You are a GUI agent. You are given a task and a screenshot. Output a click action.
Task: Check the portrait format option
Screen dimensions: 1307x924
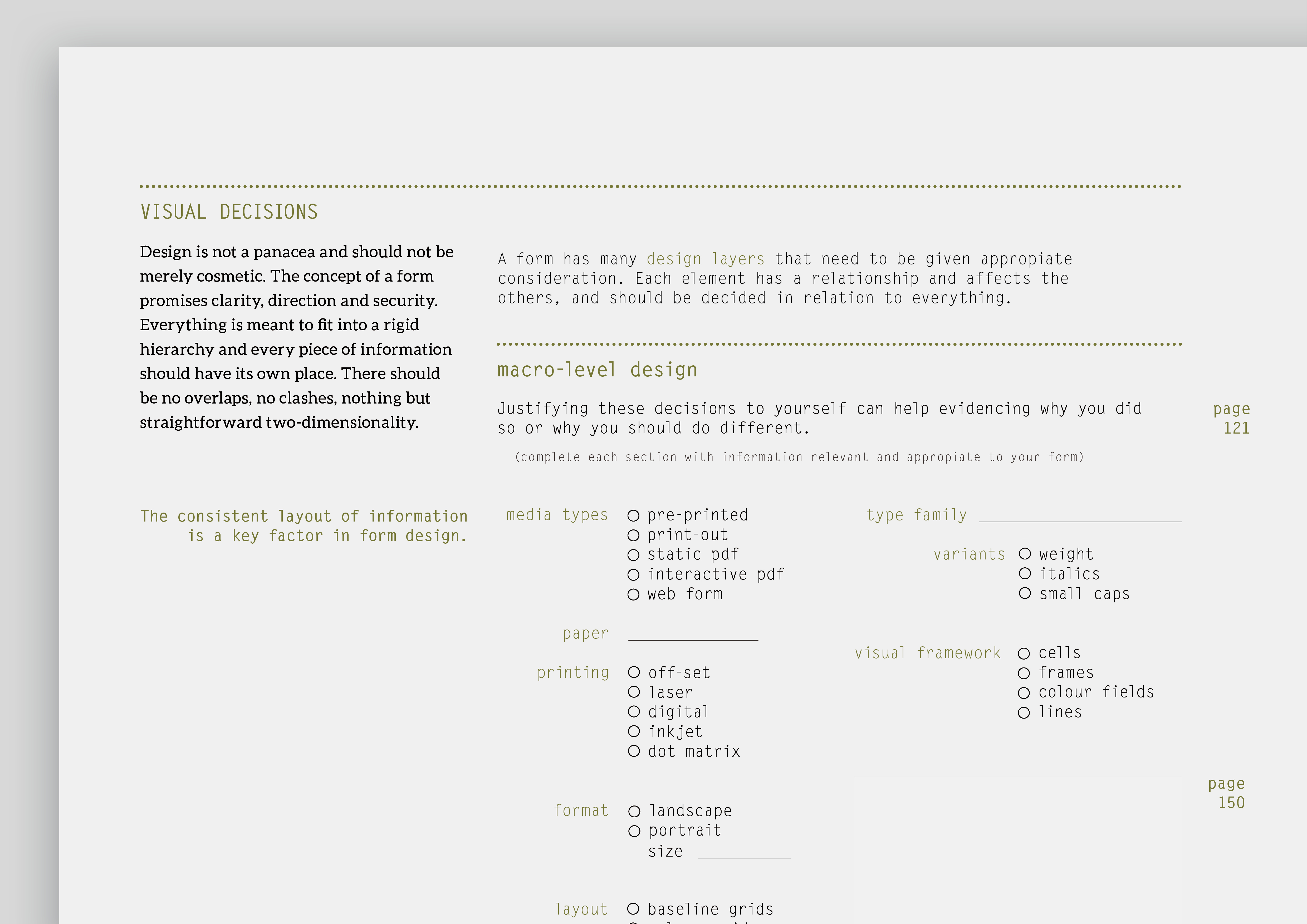click(634, 831)
